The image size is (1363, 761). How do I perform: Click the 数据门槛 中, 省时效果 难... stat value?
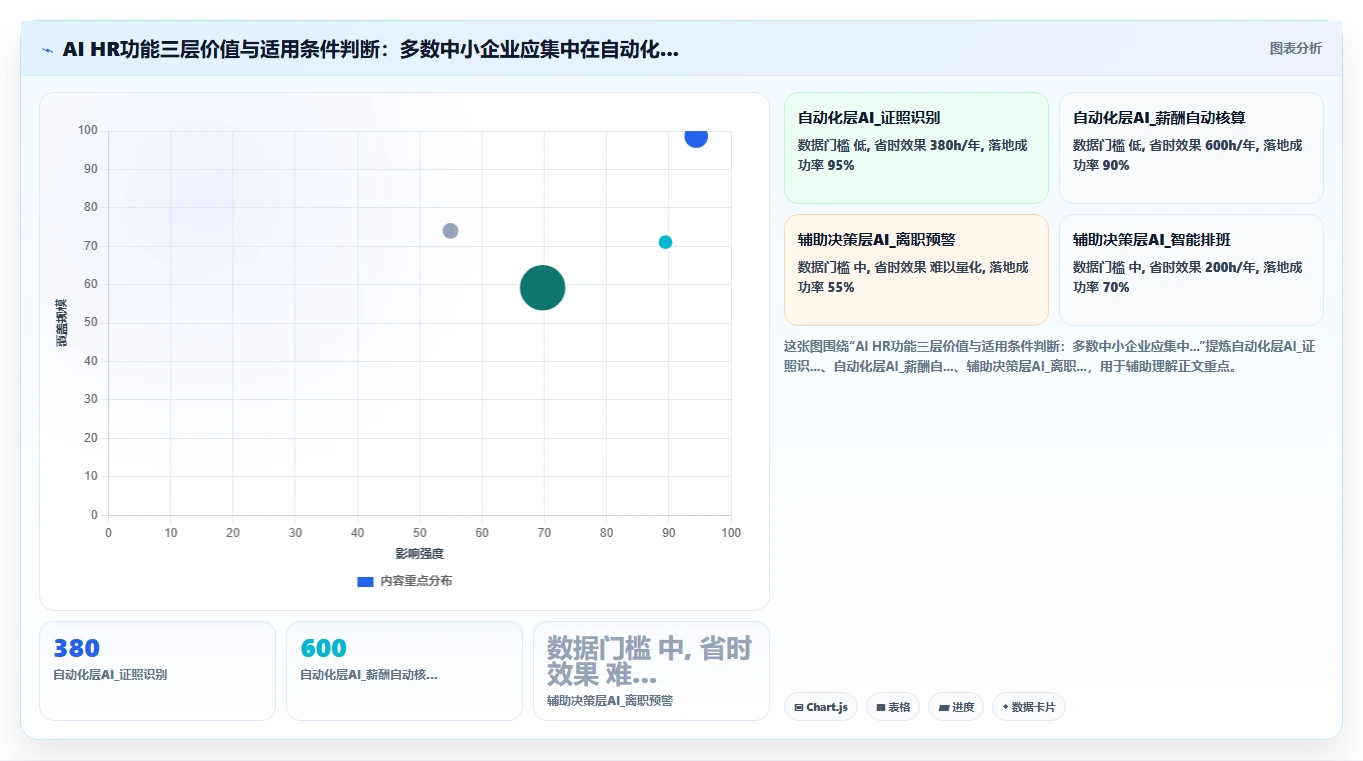point(650,661)
